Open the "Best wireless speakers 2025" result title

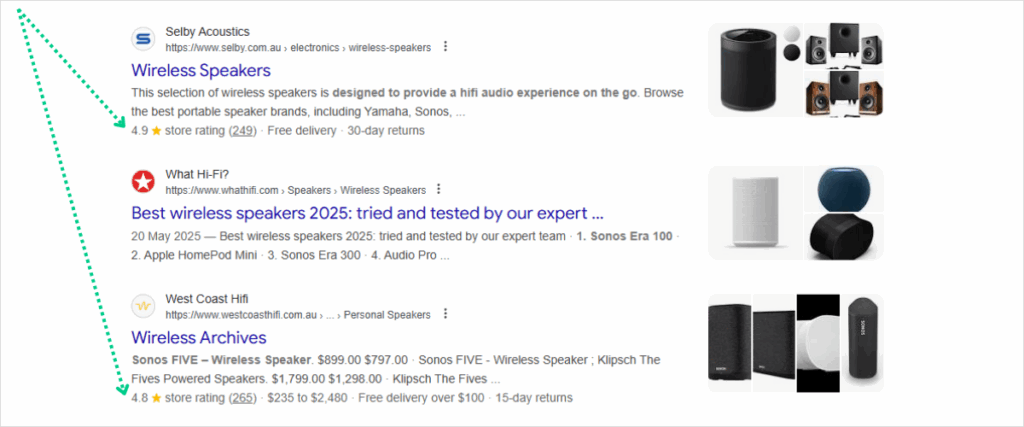point(367,213)
